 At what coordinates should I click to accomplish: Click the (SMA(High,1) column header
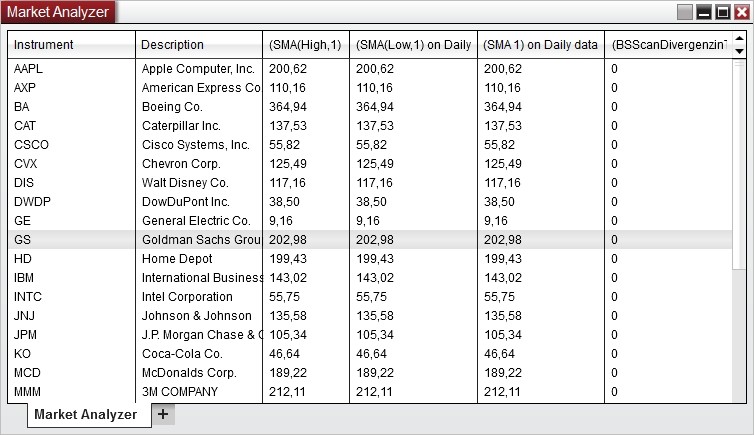point(305,45)
